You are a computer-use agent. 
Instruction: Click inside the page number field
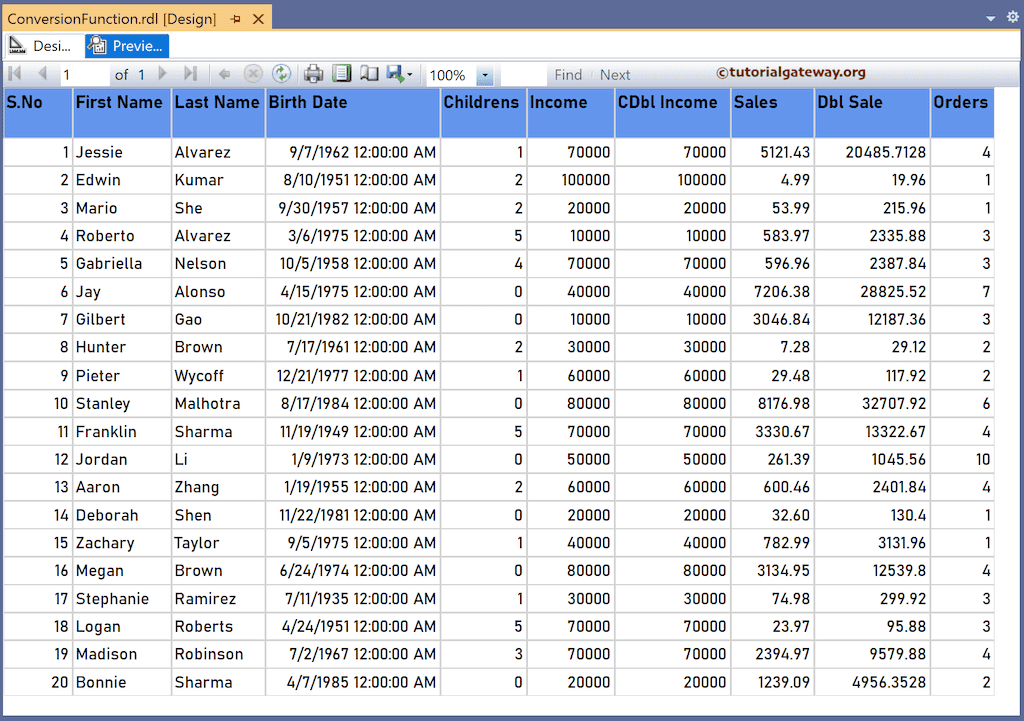click(x=84, y=74)
